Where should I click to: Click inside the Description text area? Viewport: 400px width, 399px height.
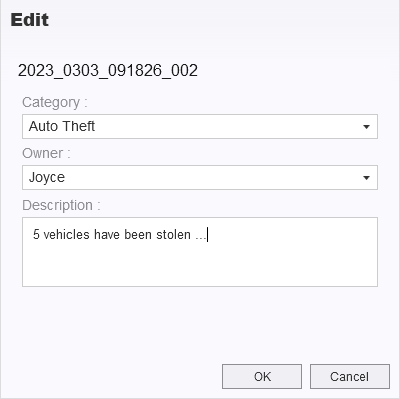(x=200, y=252)
